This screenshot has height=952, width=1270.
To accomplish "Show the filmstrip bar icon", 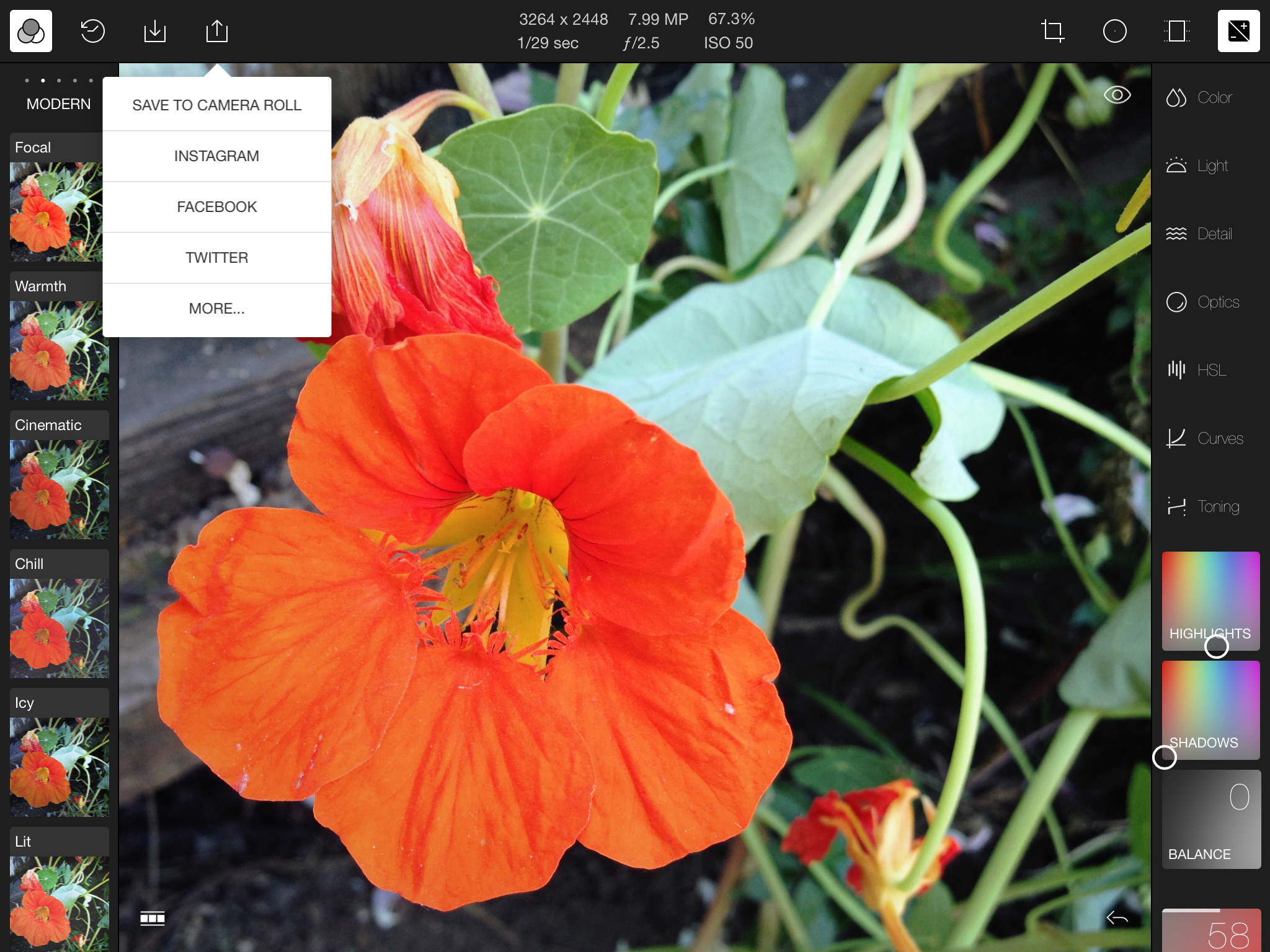I will click(x=153, y=918).
